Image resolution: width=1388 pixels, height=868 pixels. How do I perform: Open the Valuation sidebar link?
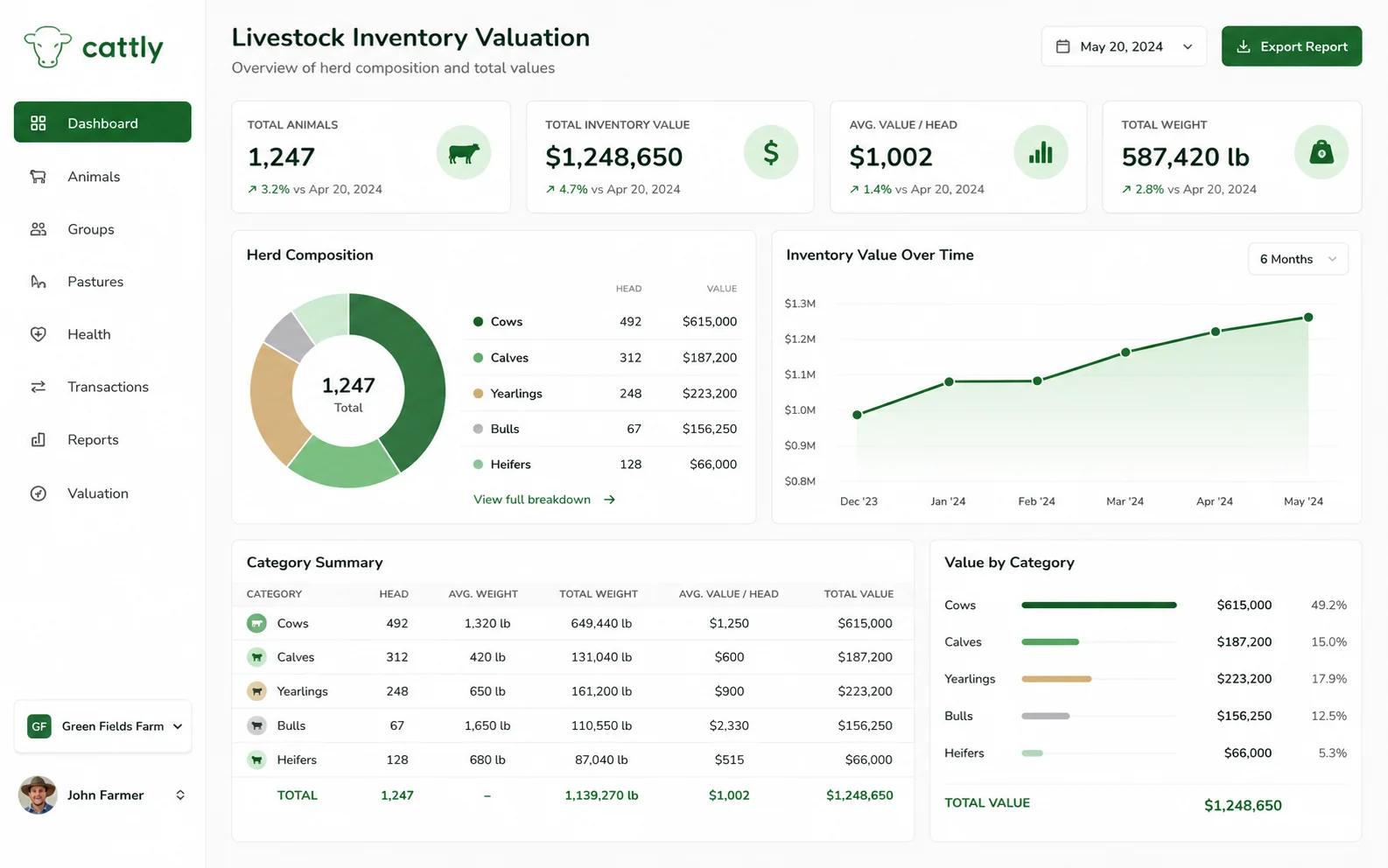coord(102,493)
